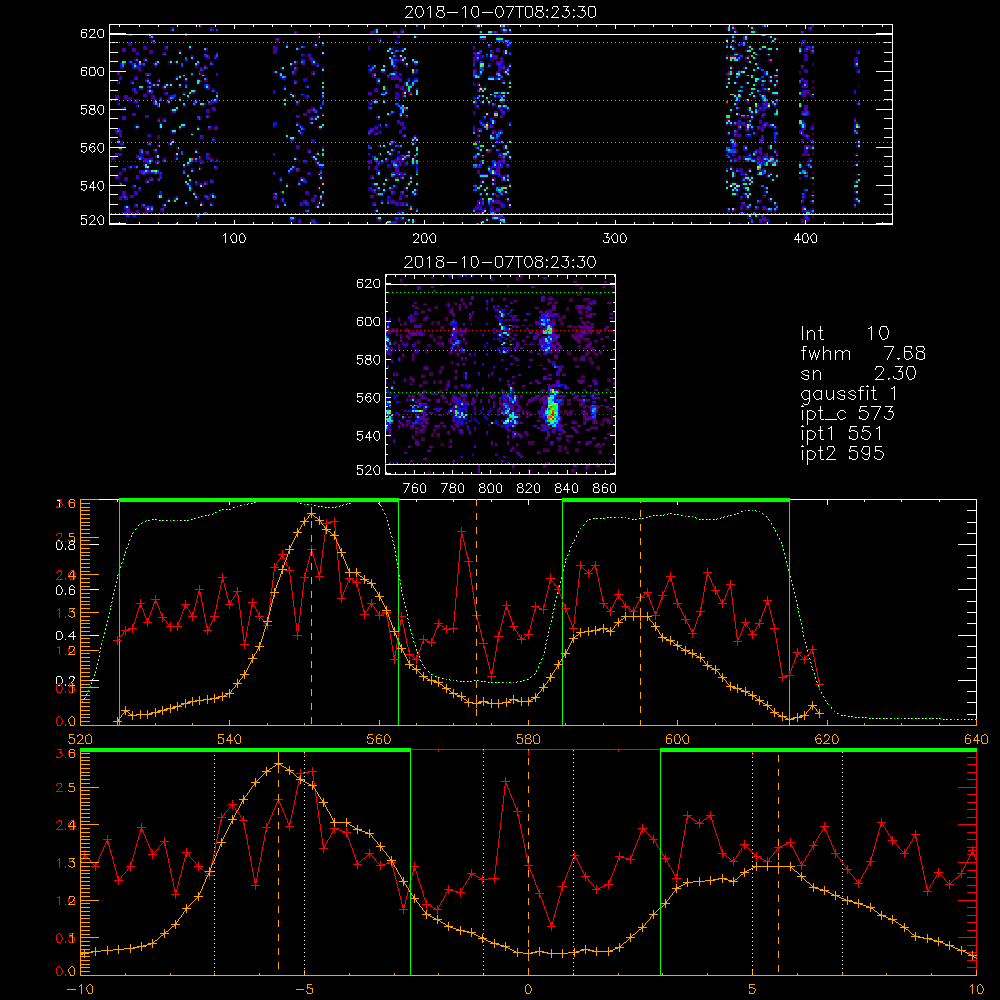
Task: Click the 'gaussfit 1' parameter text
Action: click(849, 393)
